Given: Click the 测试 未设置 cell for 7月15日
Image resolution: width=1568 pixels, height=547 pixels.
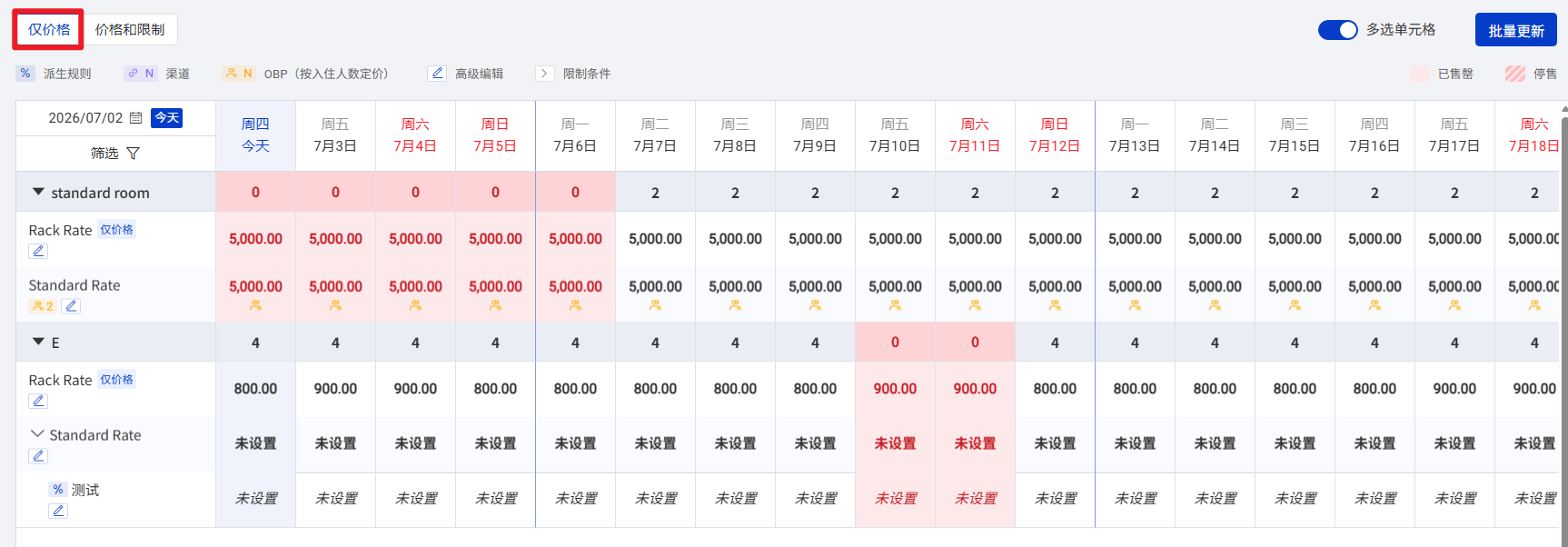Looking at the screenshot, I should click(x=1295, y=499).
